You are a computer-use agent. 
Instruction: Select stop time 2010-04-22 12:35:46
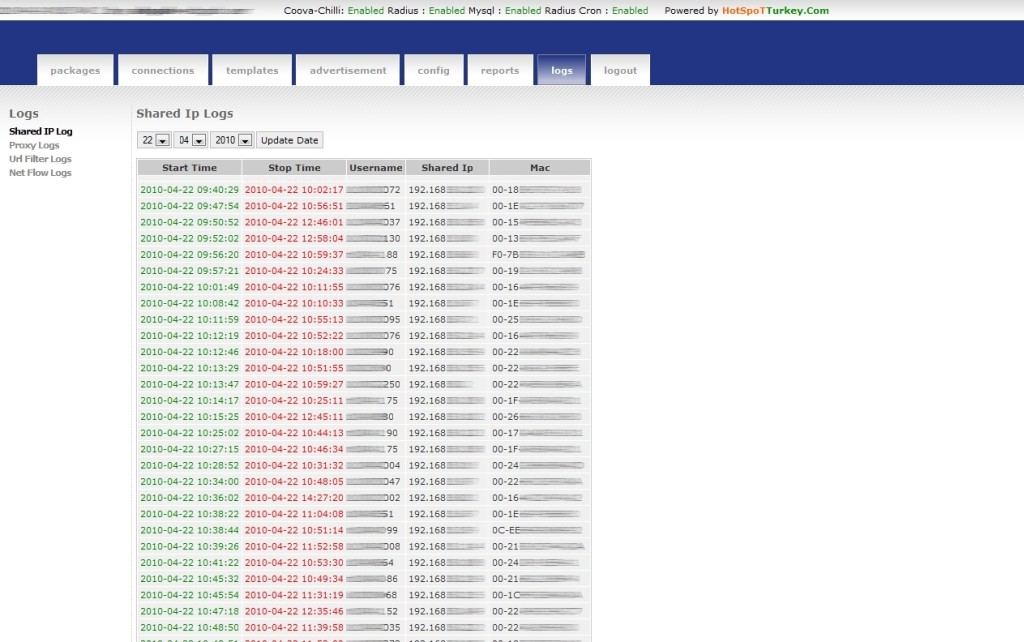pos(294,611)
